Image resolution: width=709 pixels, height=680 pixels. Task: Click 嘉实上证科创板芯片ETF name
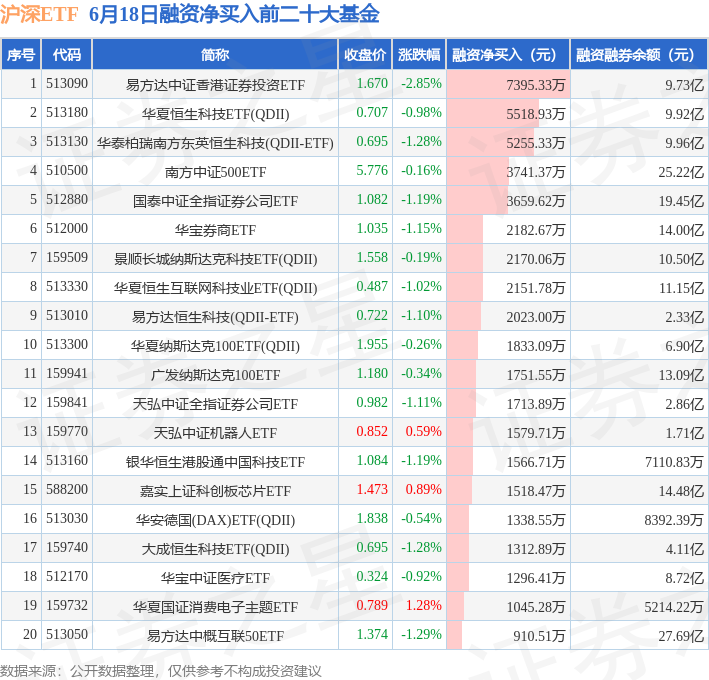pos(215,490)
